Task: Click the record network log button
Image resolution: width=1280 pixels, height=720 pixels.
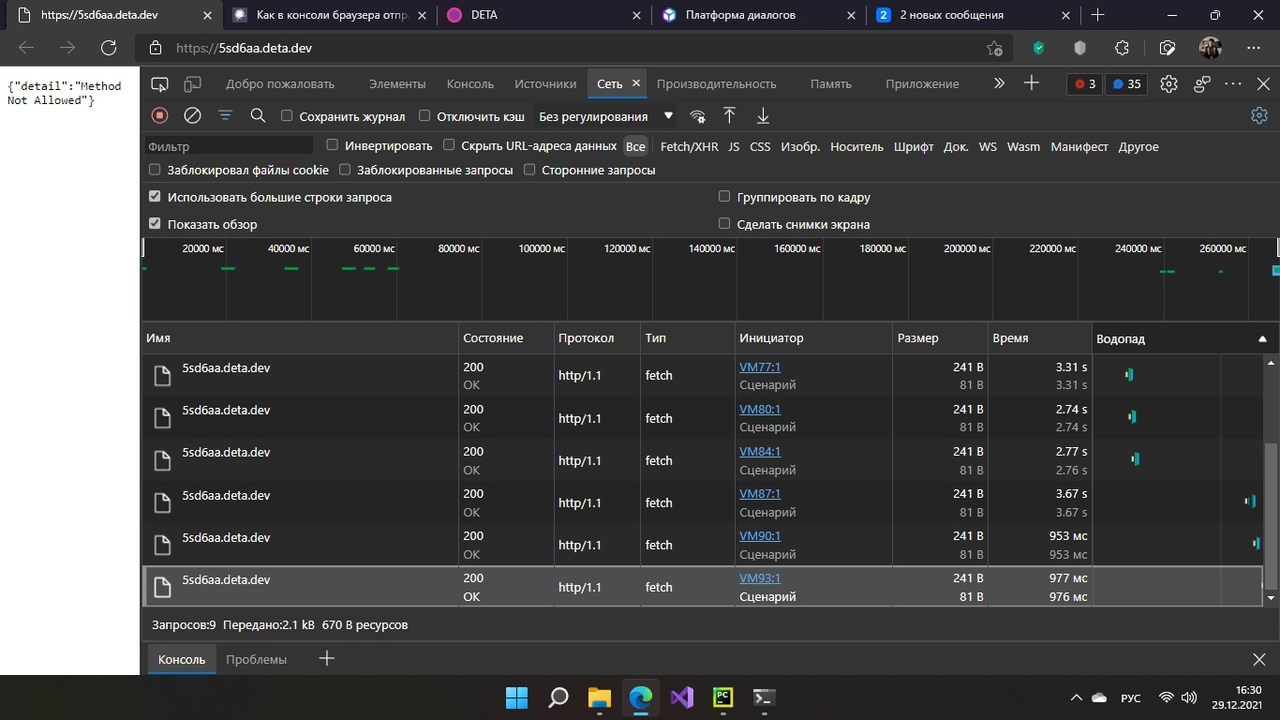Action: click(x=159, y=116)
